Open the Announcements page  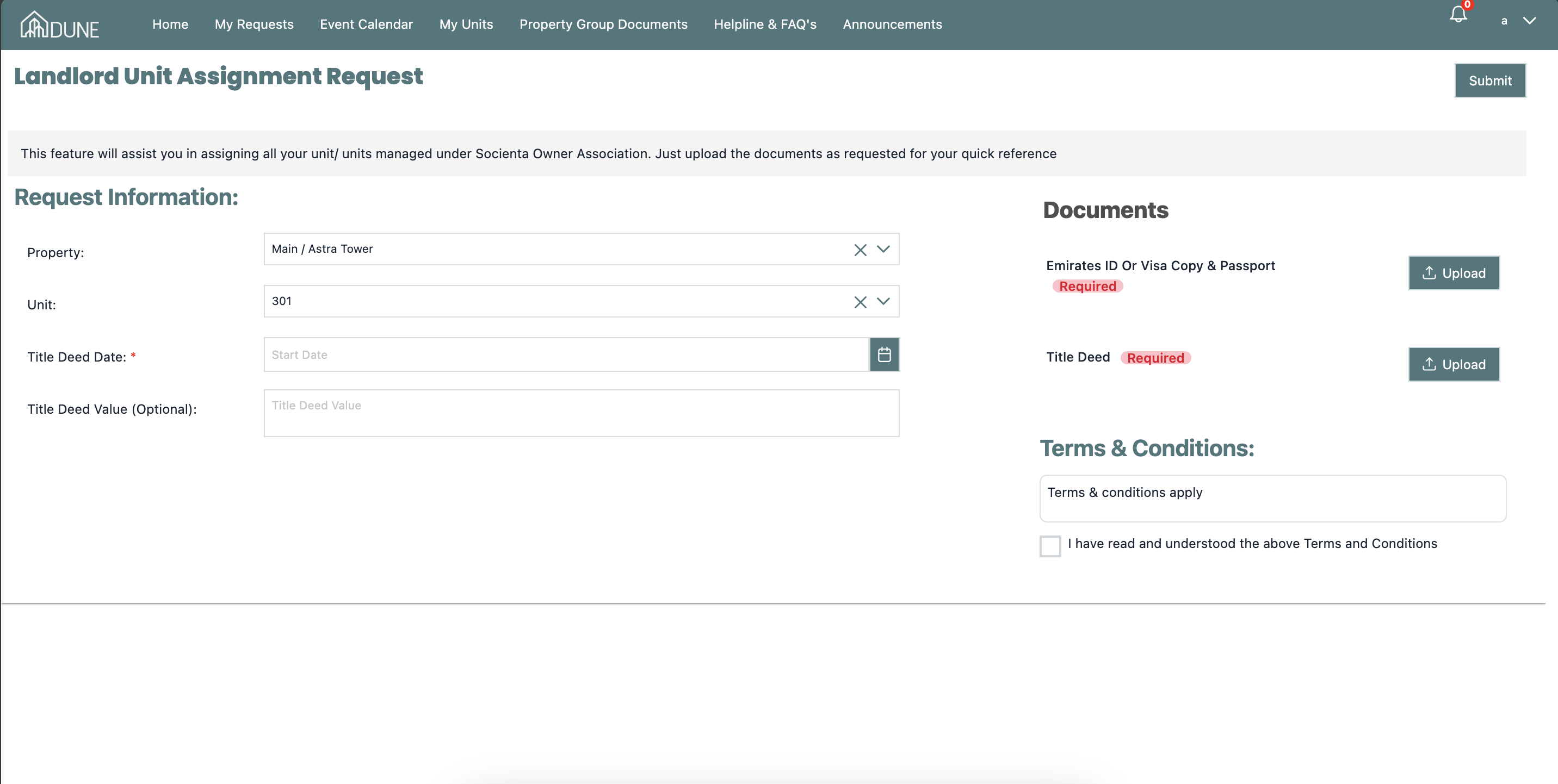coord(892,24)
